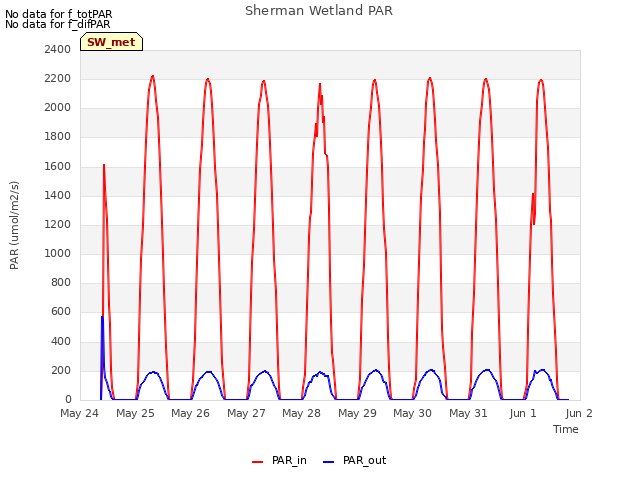Screen dimensions: 640x480
Task: Click the May 29 x-axis tick label
Action: point(358,413)
